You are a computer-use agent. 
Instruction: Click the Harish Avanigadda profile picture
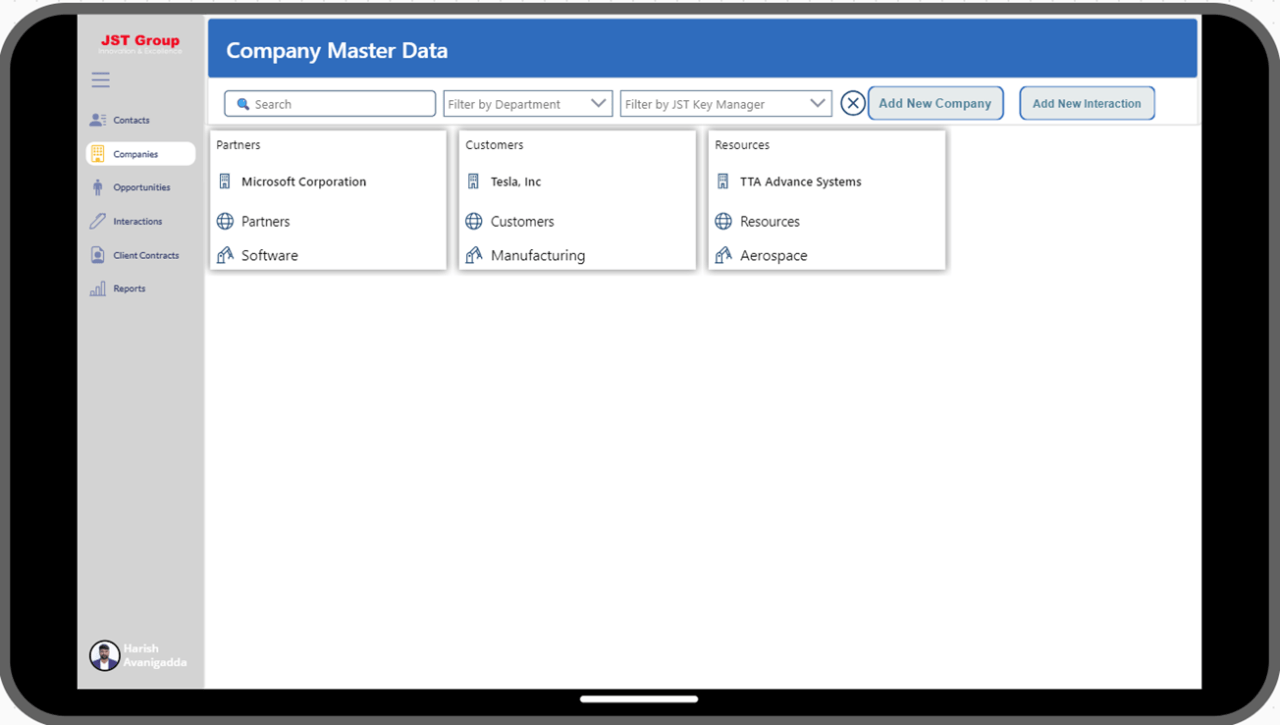[x=104, y=655]
